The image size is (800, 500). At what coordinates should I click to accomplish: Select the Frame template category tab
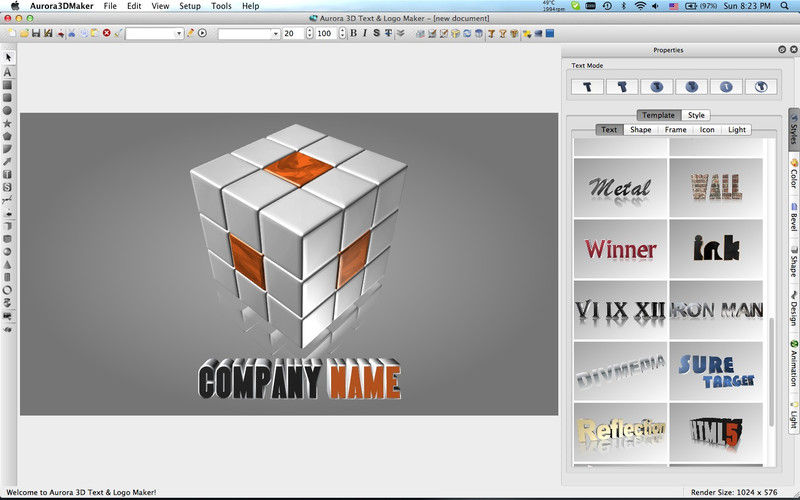tap(675, 130)
